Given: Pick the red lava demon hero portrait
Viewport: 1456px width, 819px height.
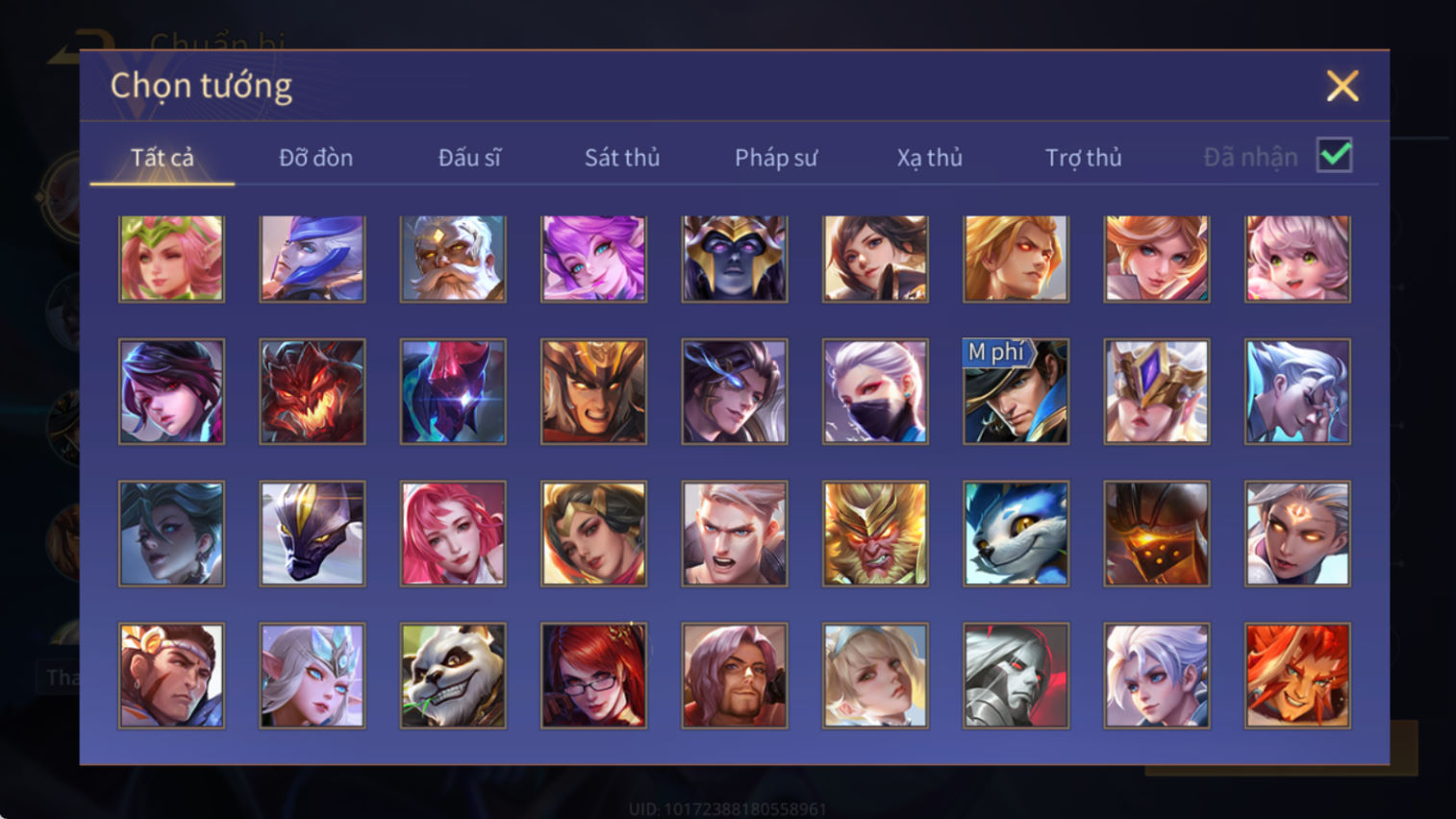Looking at the screenshot, I should (x=313, y=391).
